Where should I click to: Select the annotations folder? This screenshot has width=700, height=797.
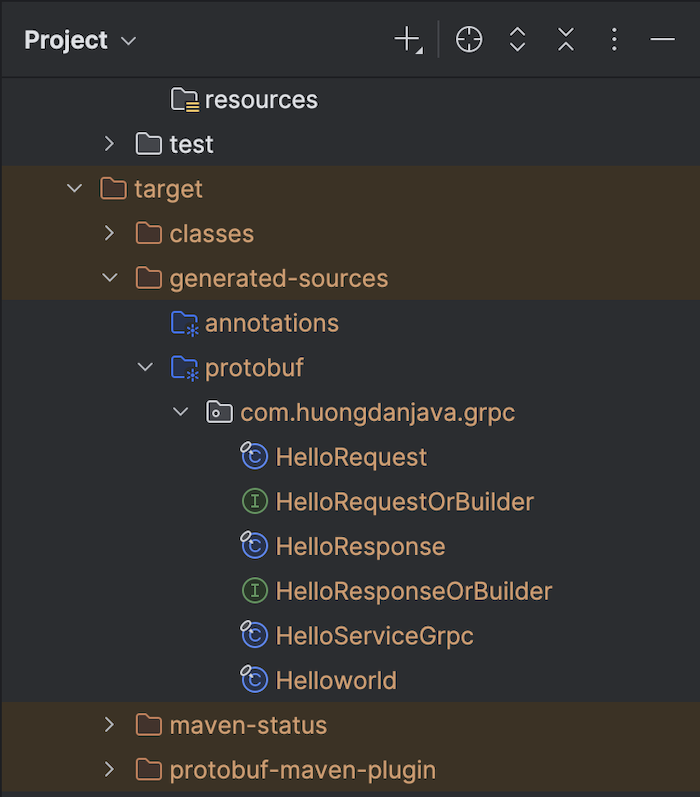[271, 323]
